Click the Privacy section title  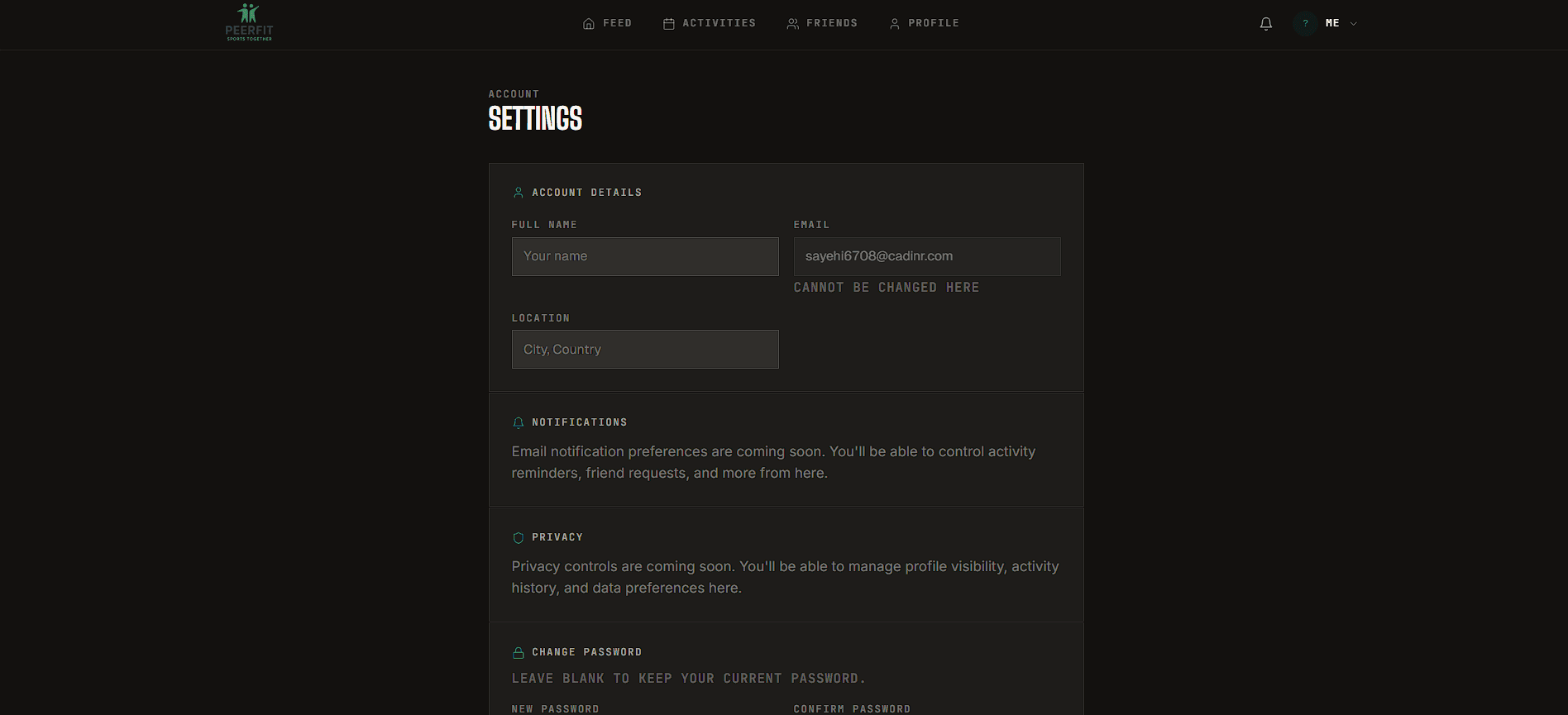coord(557,537)
